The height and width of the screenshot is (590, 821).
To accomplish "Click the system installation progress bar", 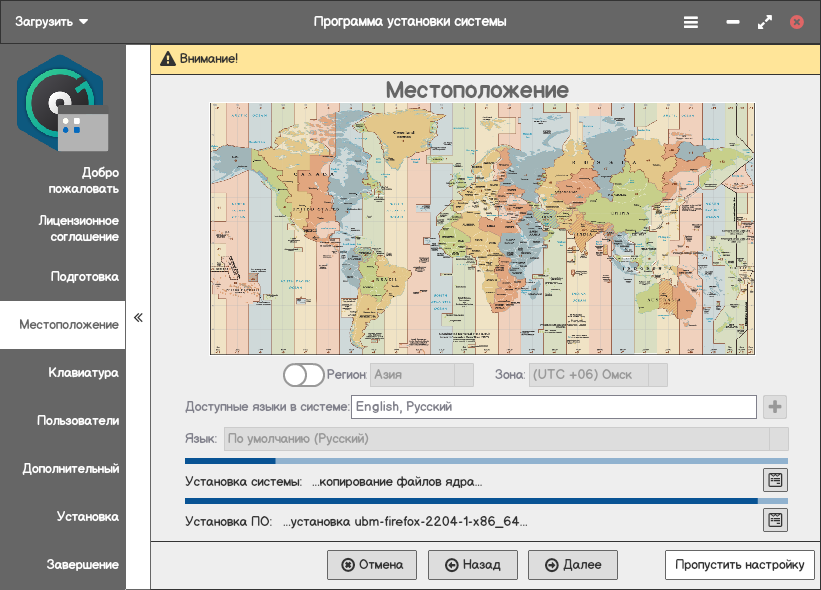I will (x=486, y=461).
